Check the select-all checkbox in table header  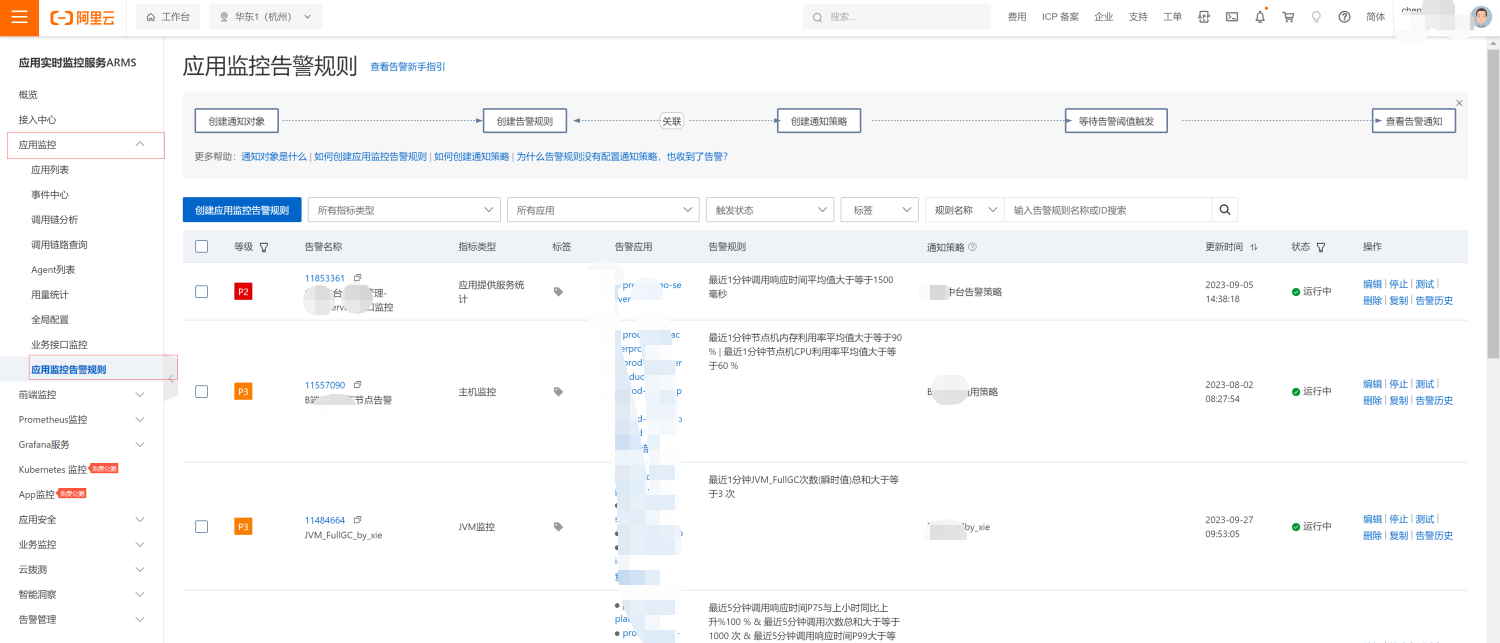click(x=202, y=247)
